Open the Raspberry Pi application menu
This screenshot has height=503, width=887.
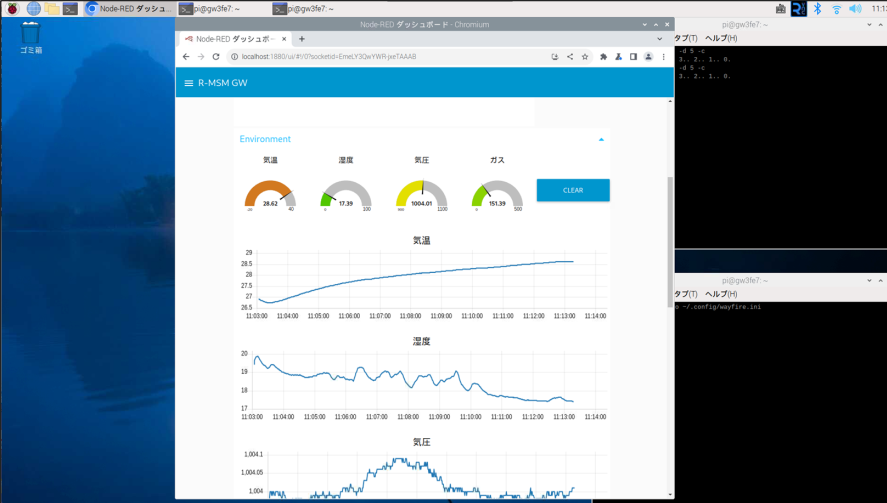12,9
